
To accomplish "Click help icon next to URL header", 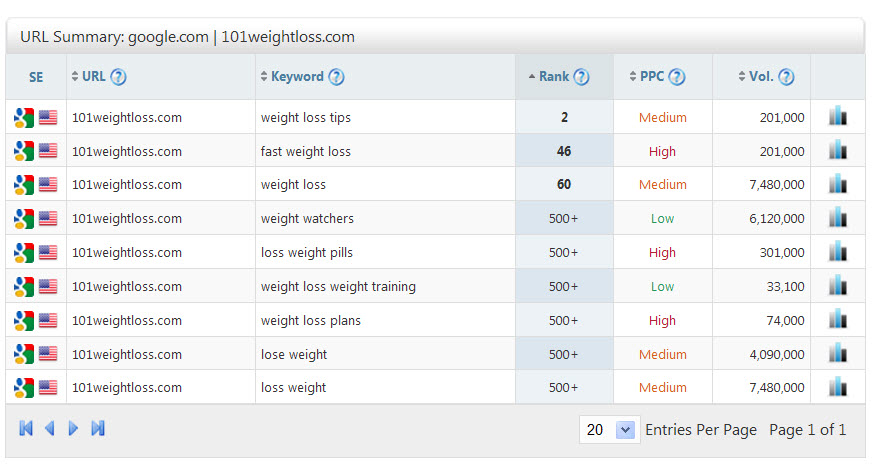I will pos(118,77).
